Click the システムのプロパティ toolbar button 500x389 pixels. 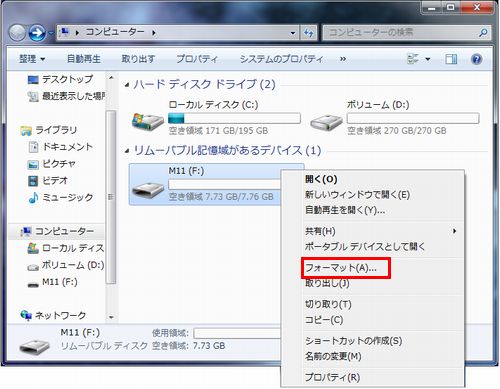tap(281, 59)
